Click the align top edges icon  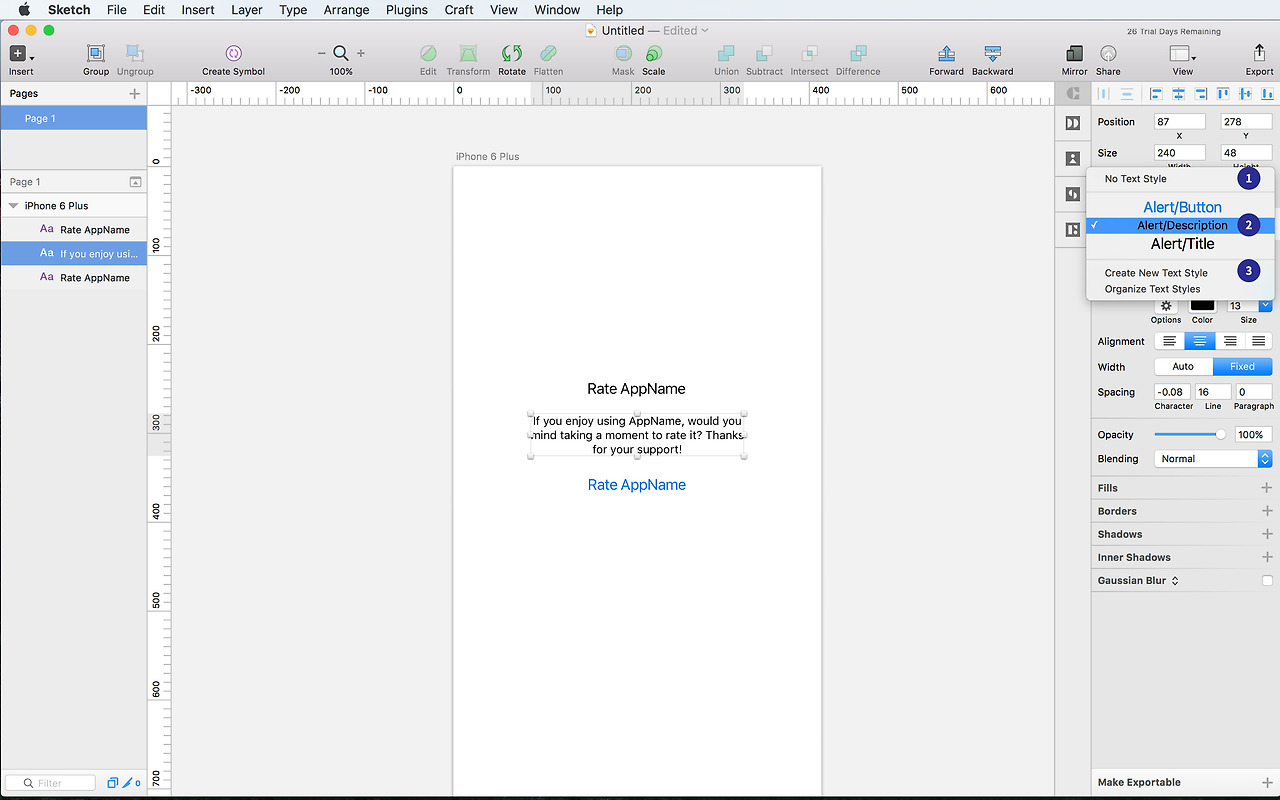point(1222,94)
